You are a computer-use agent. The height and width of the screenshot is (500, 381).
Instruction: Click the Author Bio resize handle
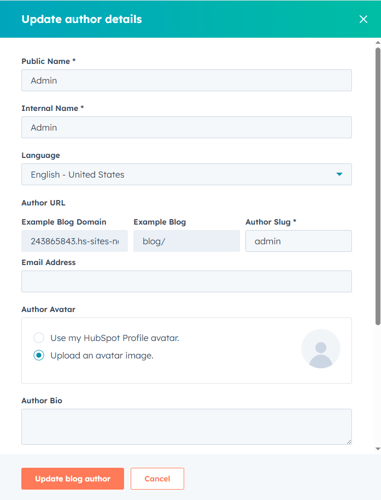click(349, 442)
